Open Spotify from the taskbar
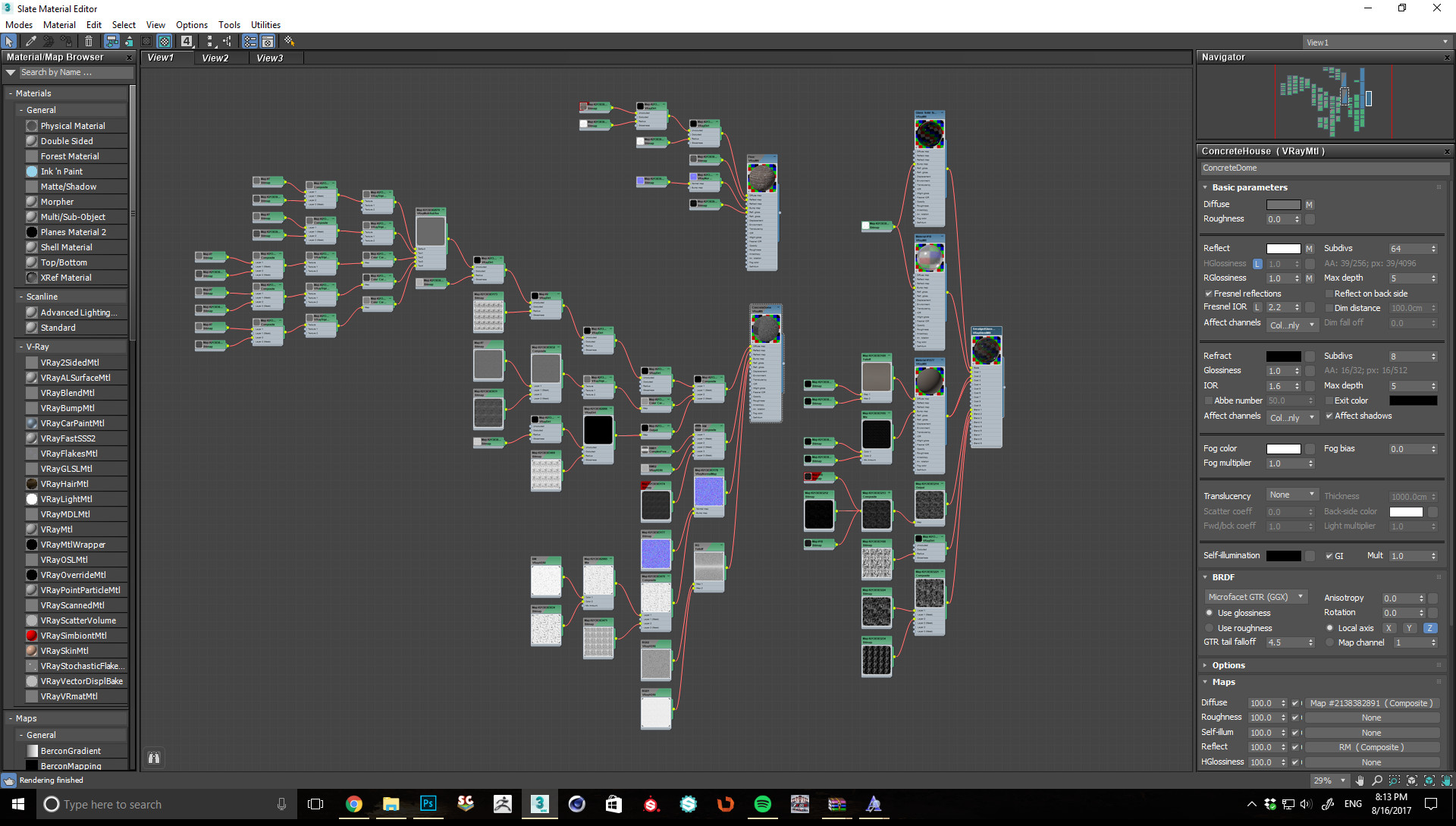The width and height of the screenshot is (1456, 826). (x=762, y=804)
